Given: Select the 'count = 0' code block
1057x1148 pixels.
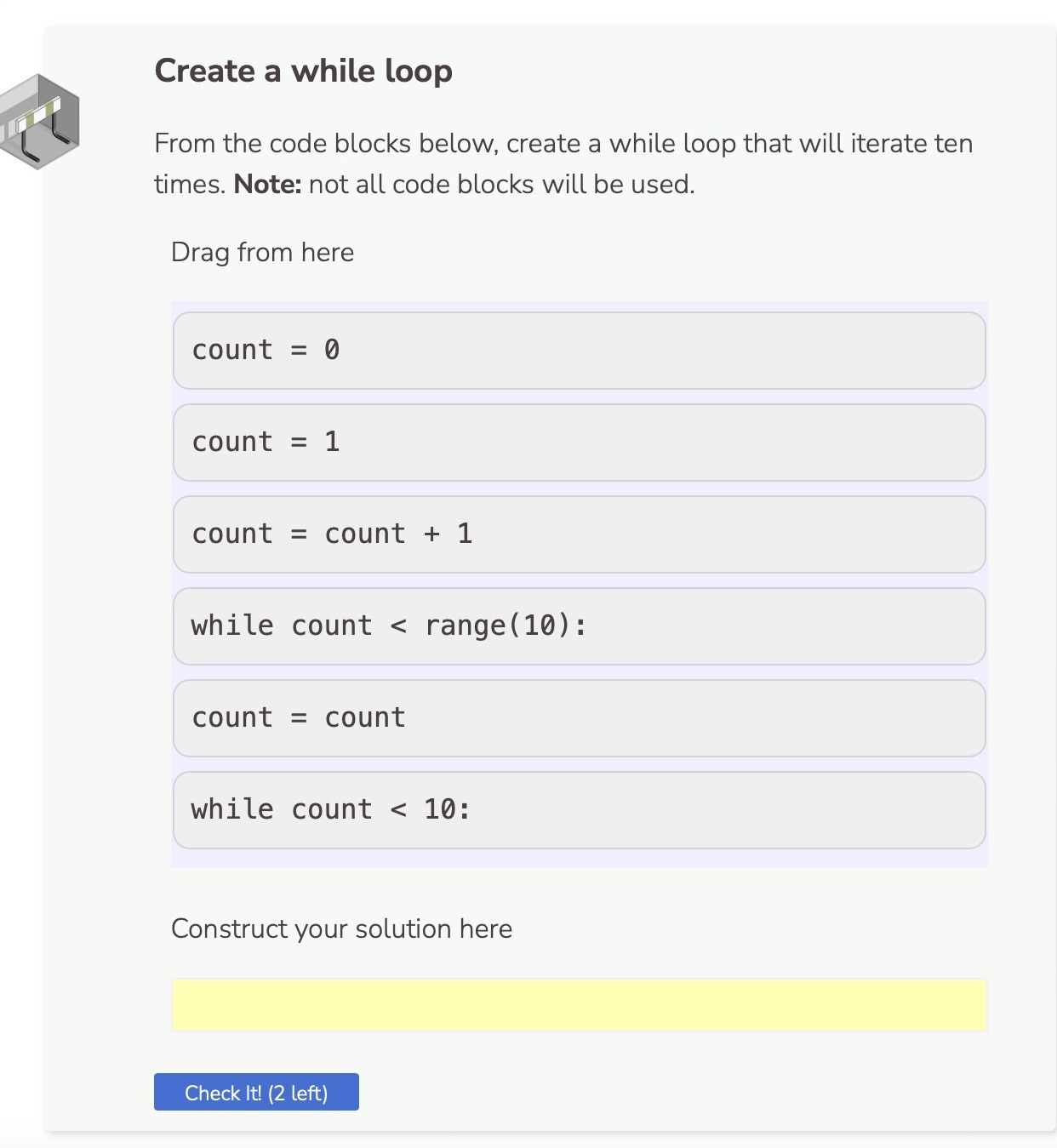Looking at the screenshot, I should coord(579,350).
